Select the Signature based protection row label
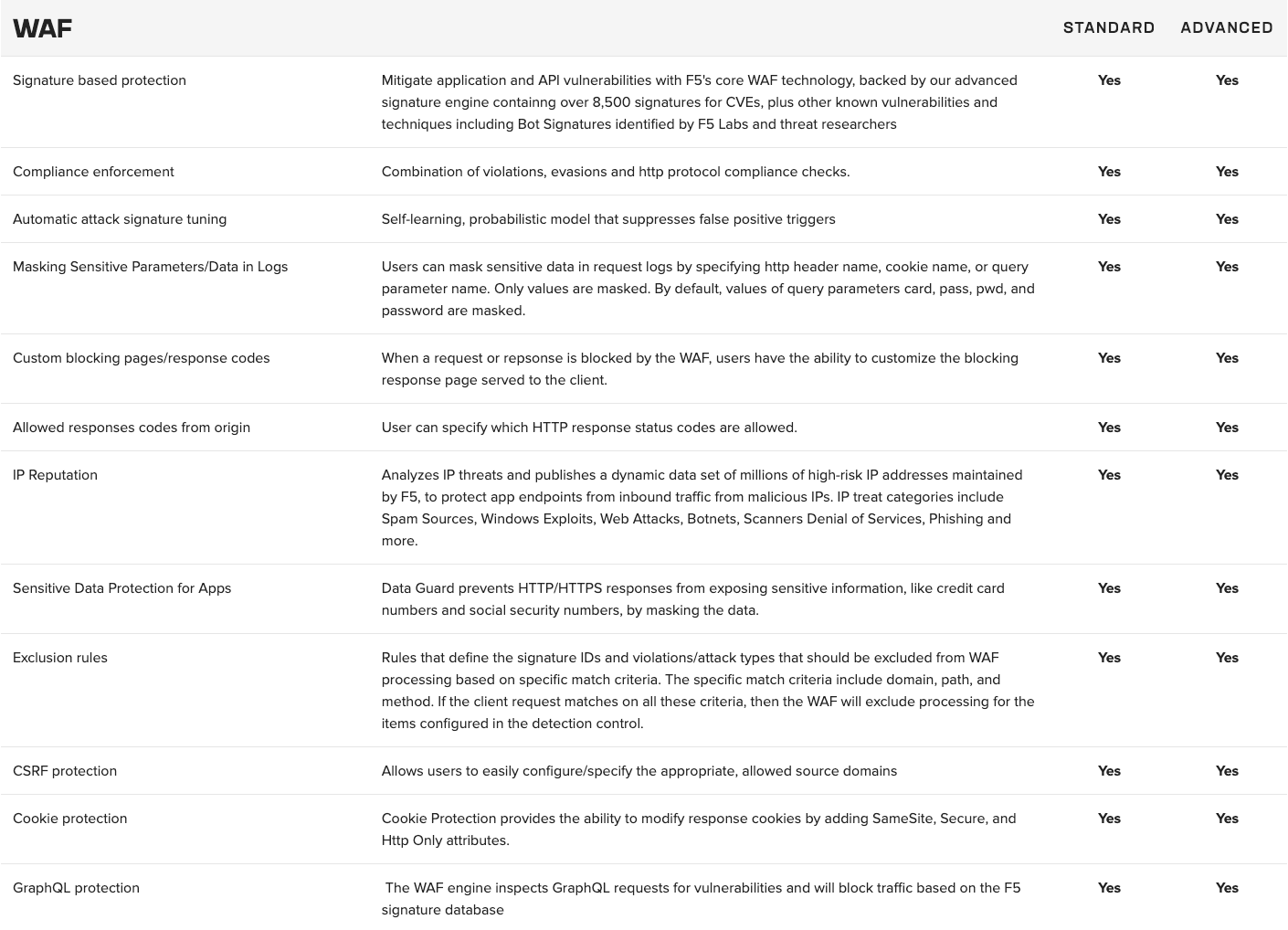1288x930 pixels. [x=100, y=80]
